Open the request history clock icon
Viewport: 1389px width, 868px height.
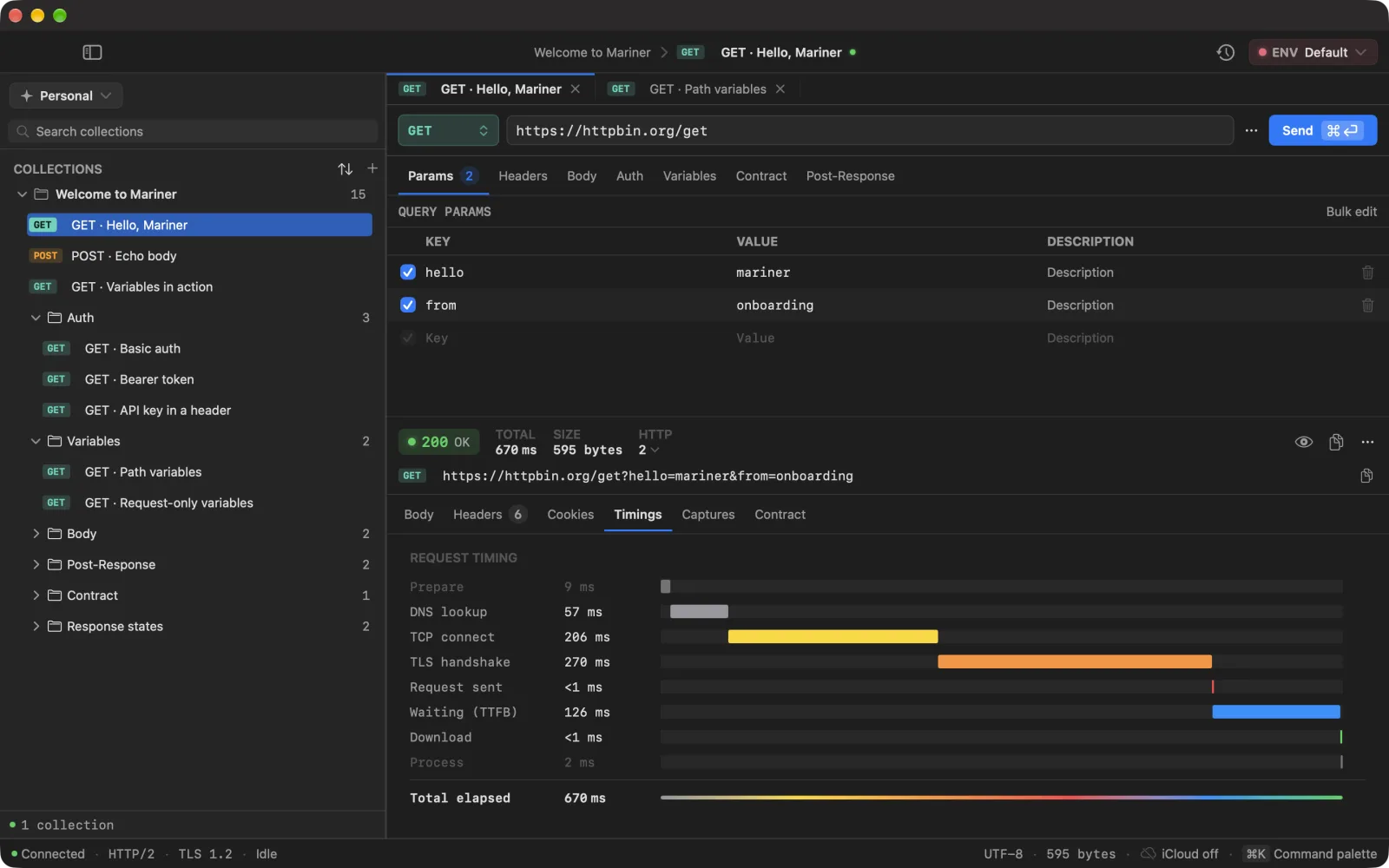pos(1225,52)
